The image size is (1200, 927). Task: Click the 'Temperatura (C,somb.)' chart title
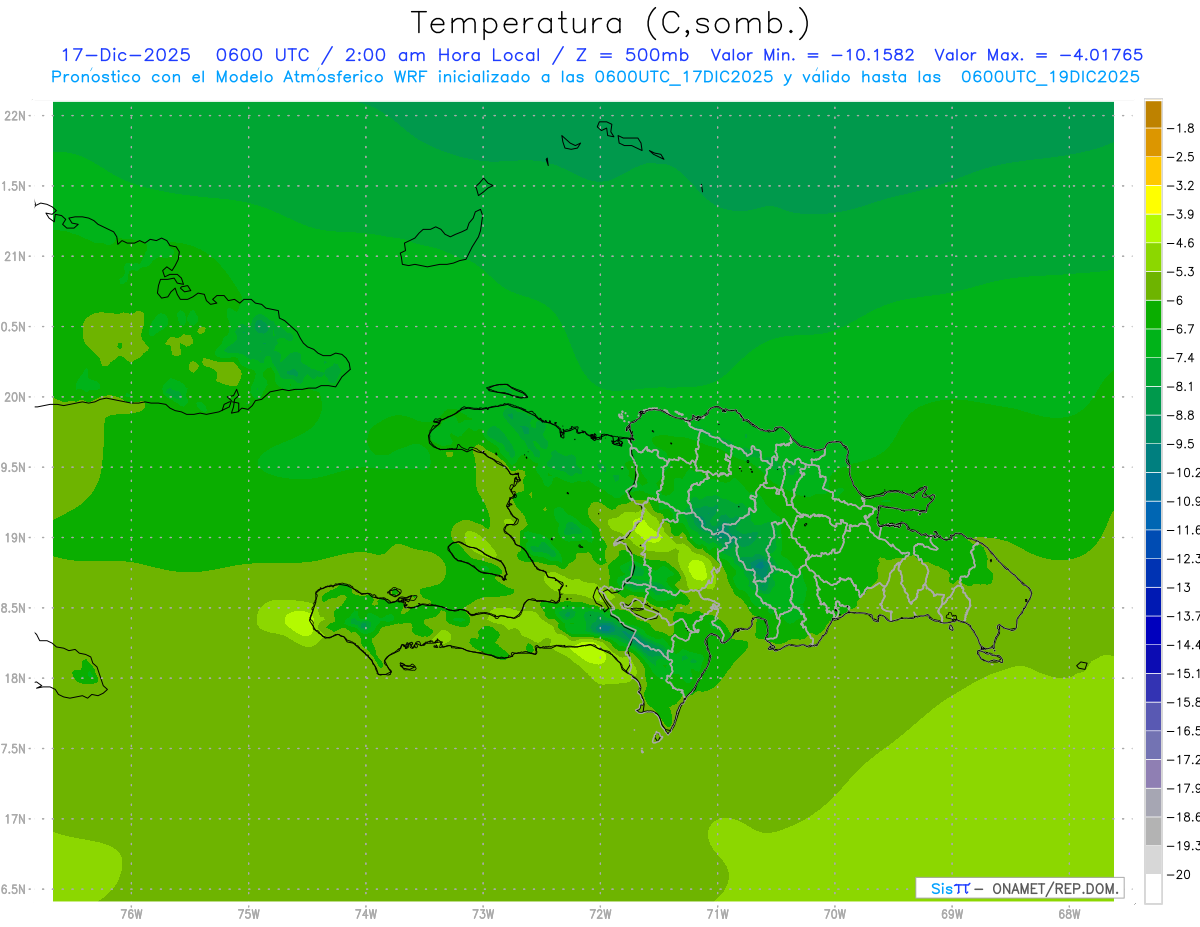click(611, 23)
